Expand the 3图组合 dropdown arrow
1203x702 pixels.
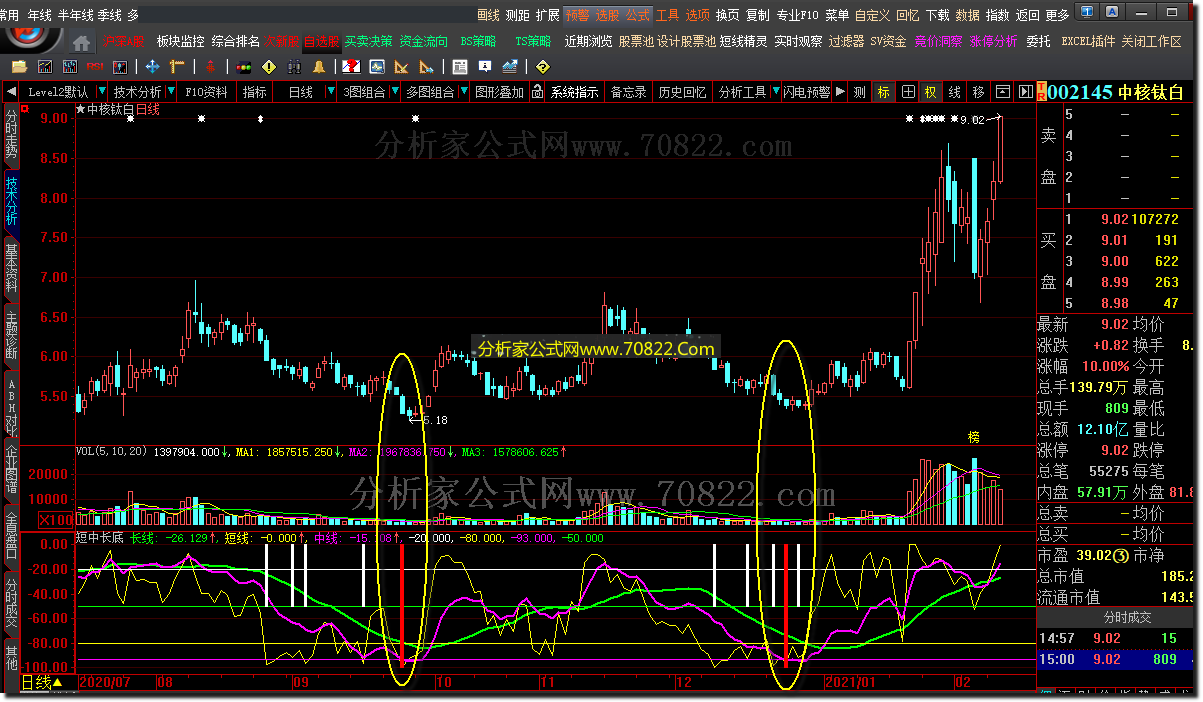395,92
